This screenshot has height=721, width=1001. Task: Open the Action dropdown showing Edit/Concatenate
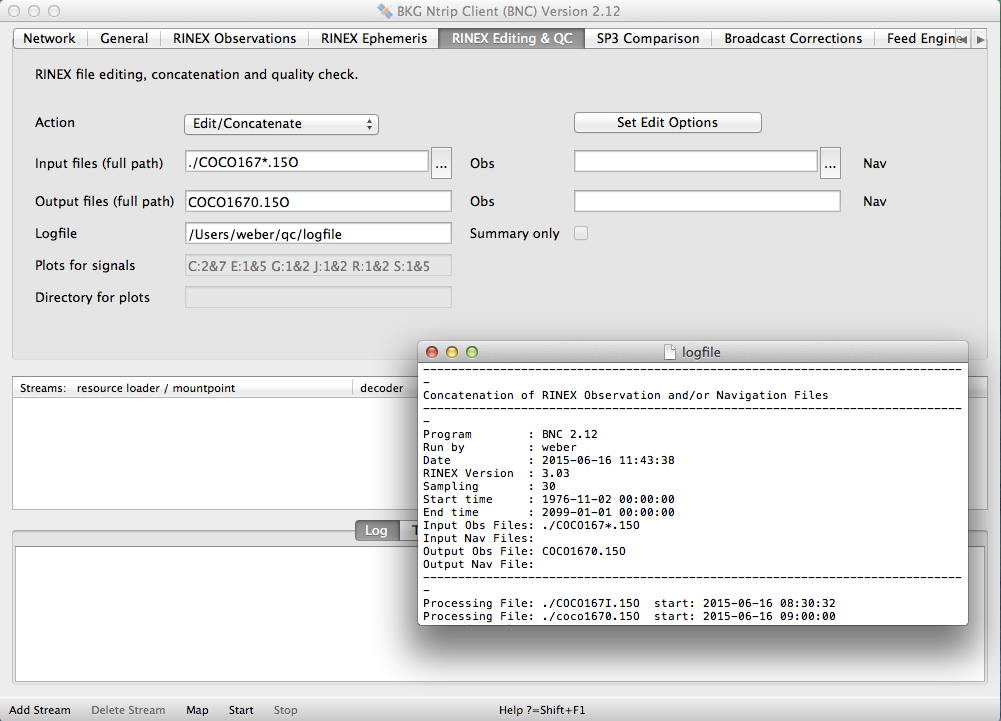pyautogui.click(x=281, y=123)
